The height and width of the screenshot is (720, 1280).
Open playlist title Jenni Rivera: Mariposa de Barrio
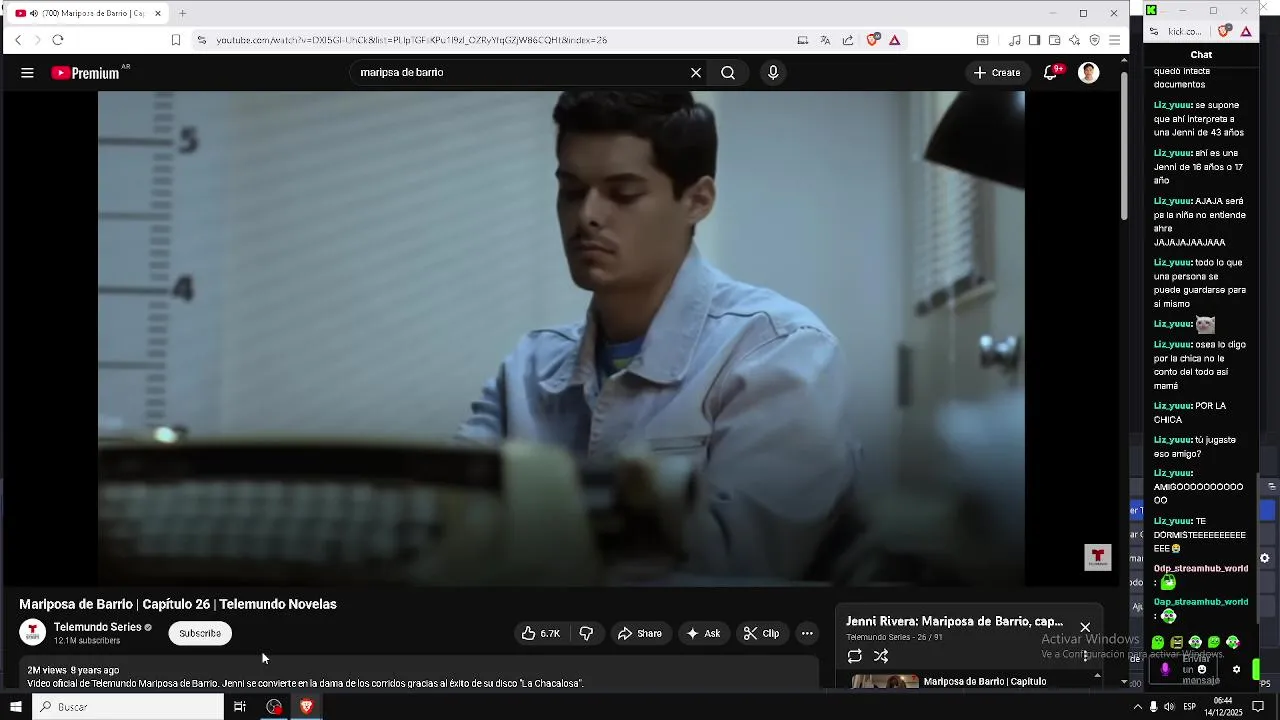954,621
